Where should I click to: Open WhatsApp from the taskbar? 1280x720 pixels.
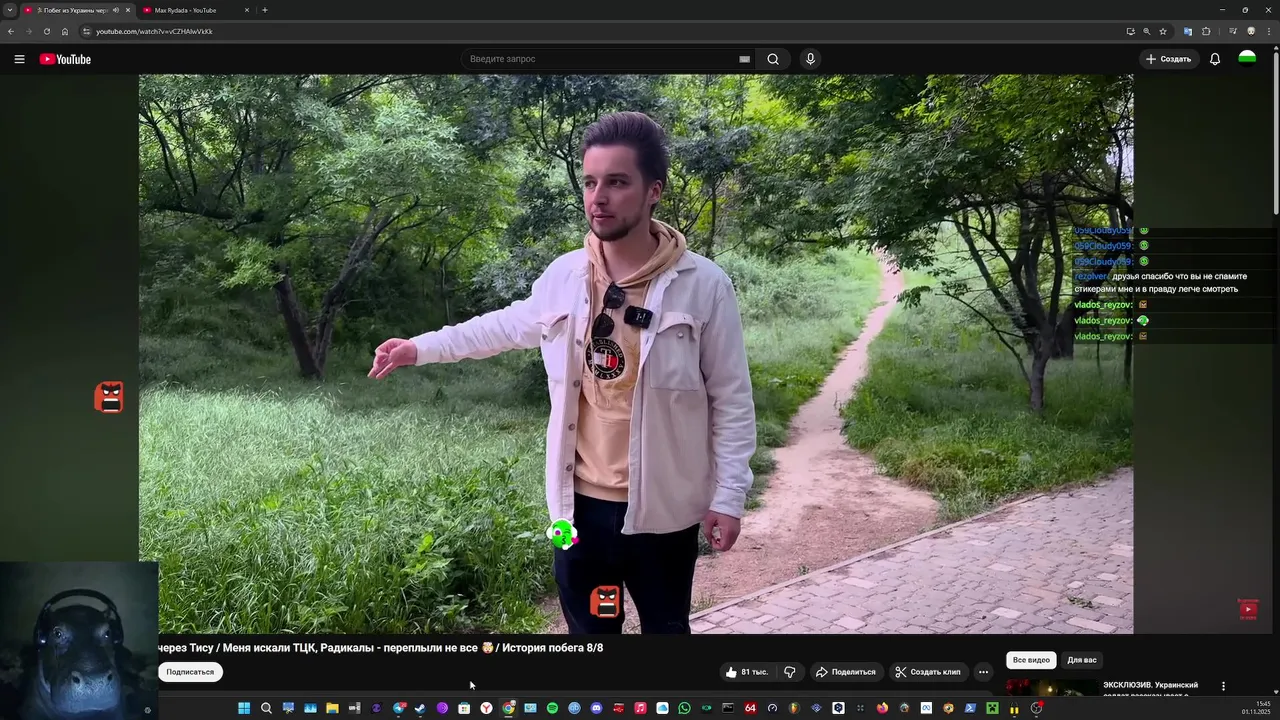pyautogui.click(x=684, y=708)
